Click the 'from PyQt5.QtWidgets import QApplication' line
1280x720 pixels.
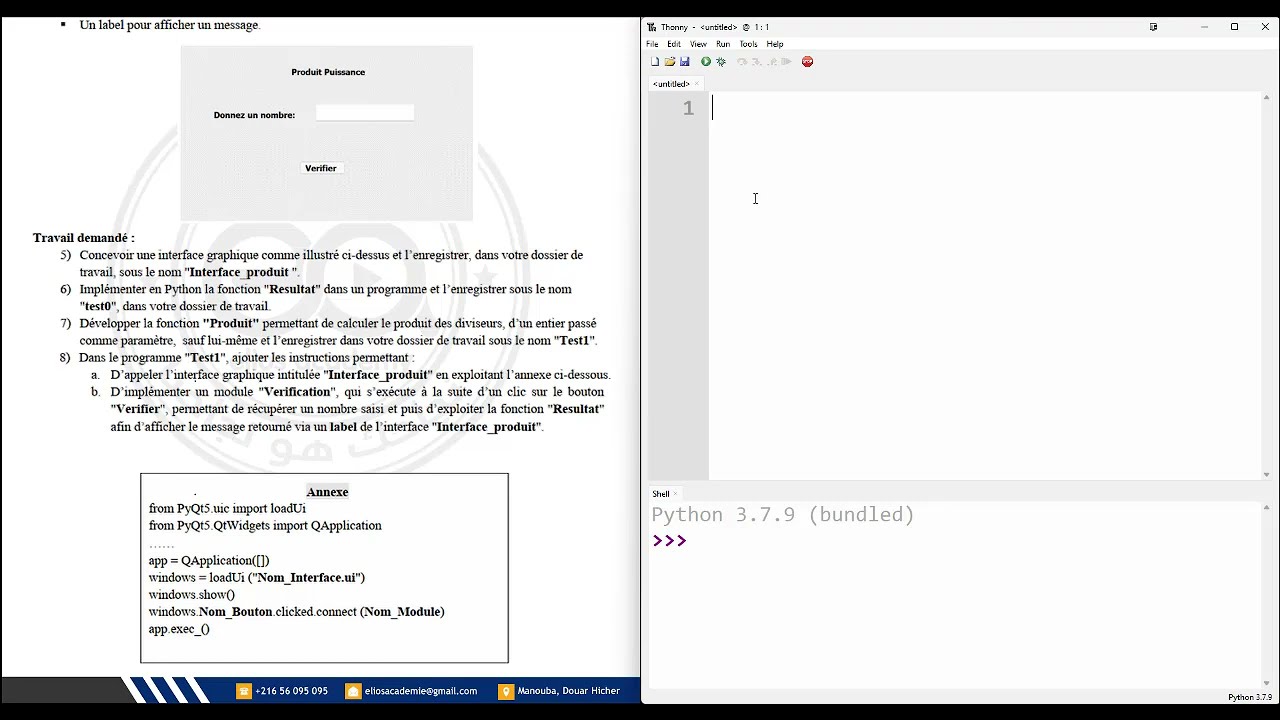click(x=265, y=526)
